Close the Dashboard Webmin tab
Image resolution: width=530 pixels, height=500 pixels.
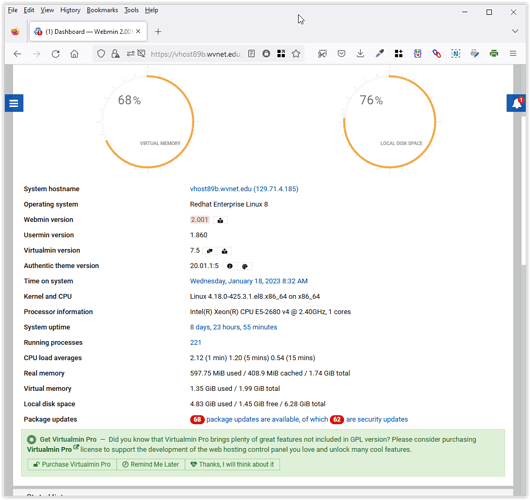point(138,31)
